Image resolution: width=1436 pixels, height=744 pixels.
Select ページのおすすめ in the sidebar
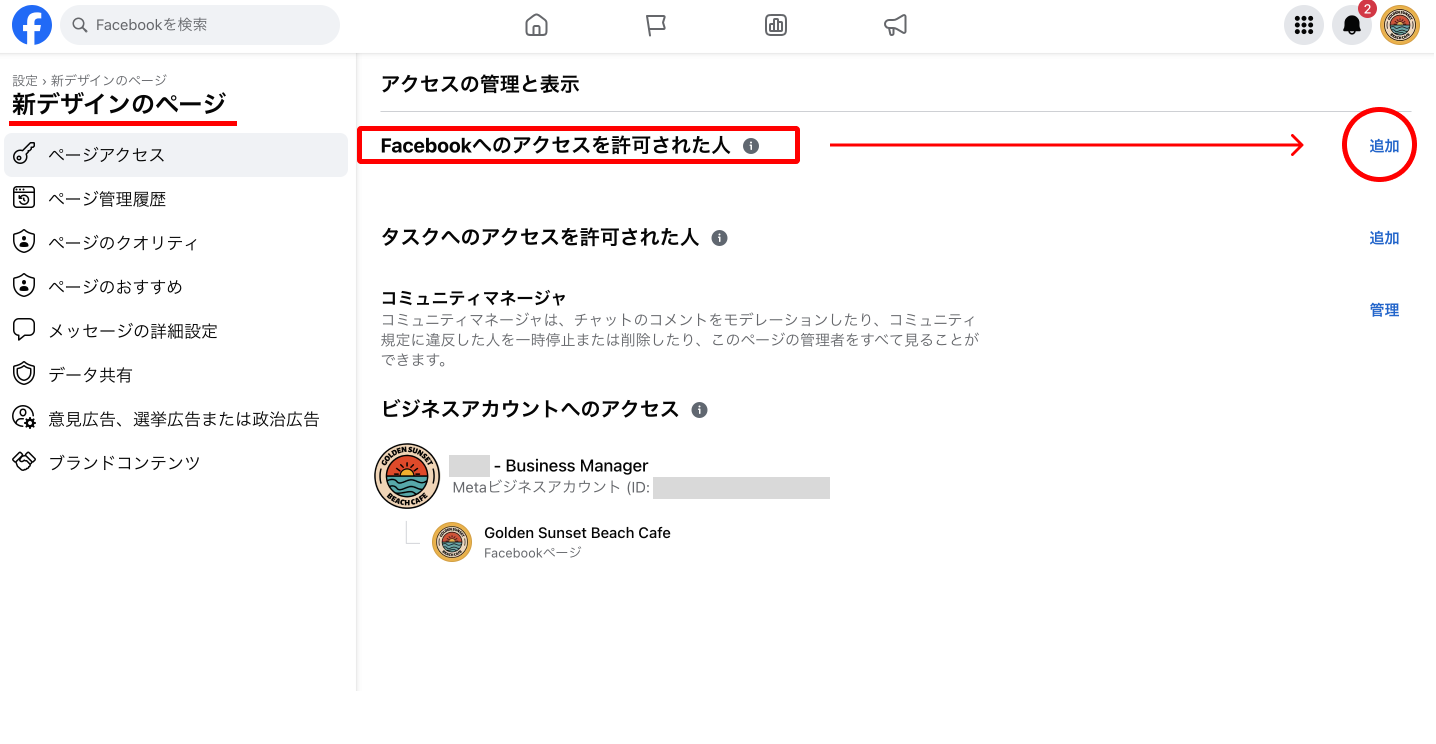[x=176, y=287]
